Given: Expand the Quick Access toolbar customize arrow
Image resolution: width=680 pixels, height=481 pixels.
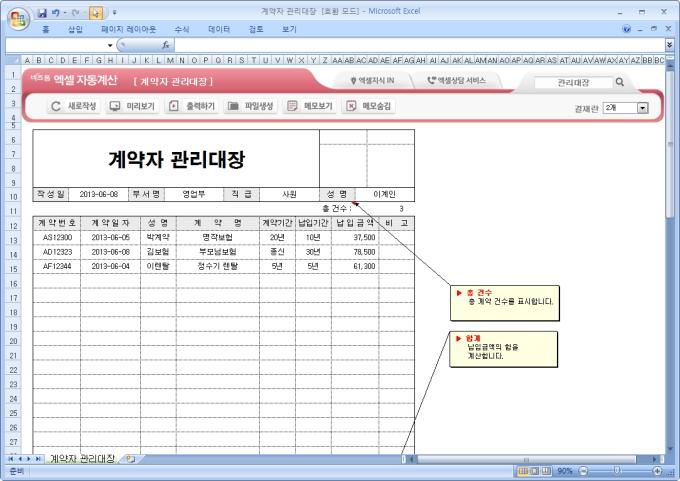Looking at the screenshot, I should click(x=114, y=13).
